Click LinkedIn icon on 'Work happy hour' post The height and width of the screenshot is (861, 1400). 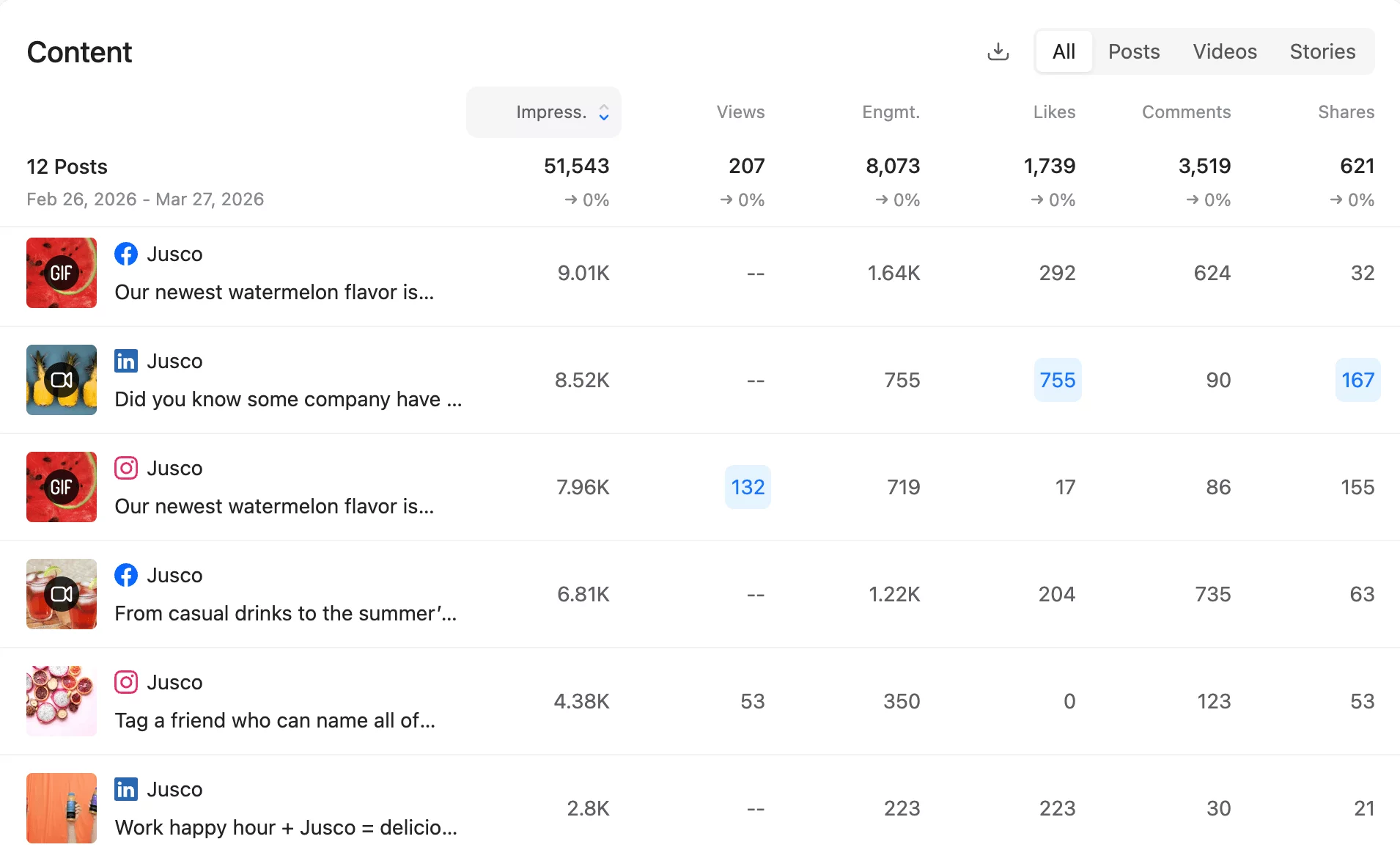[x=126, y=789]
